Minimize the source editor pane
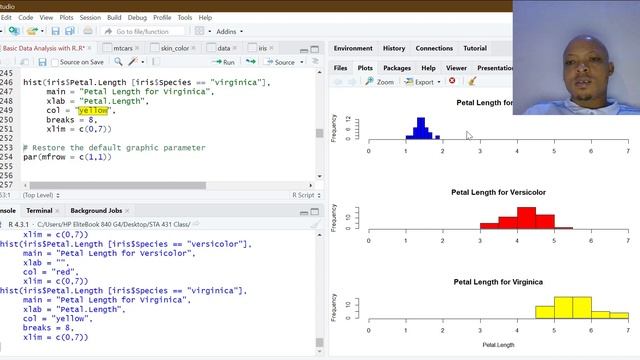Image resolution: width=640 pixels, height=360 pixels. click(304, 50)
